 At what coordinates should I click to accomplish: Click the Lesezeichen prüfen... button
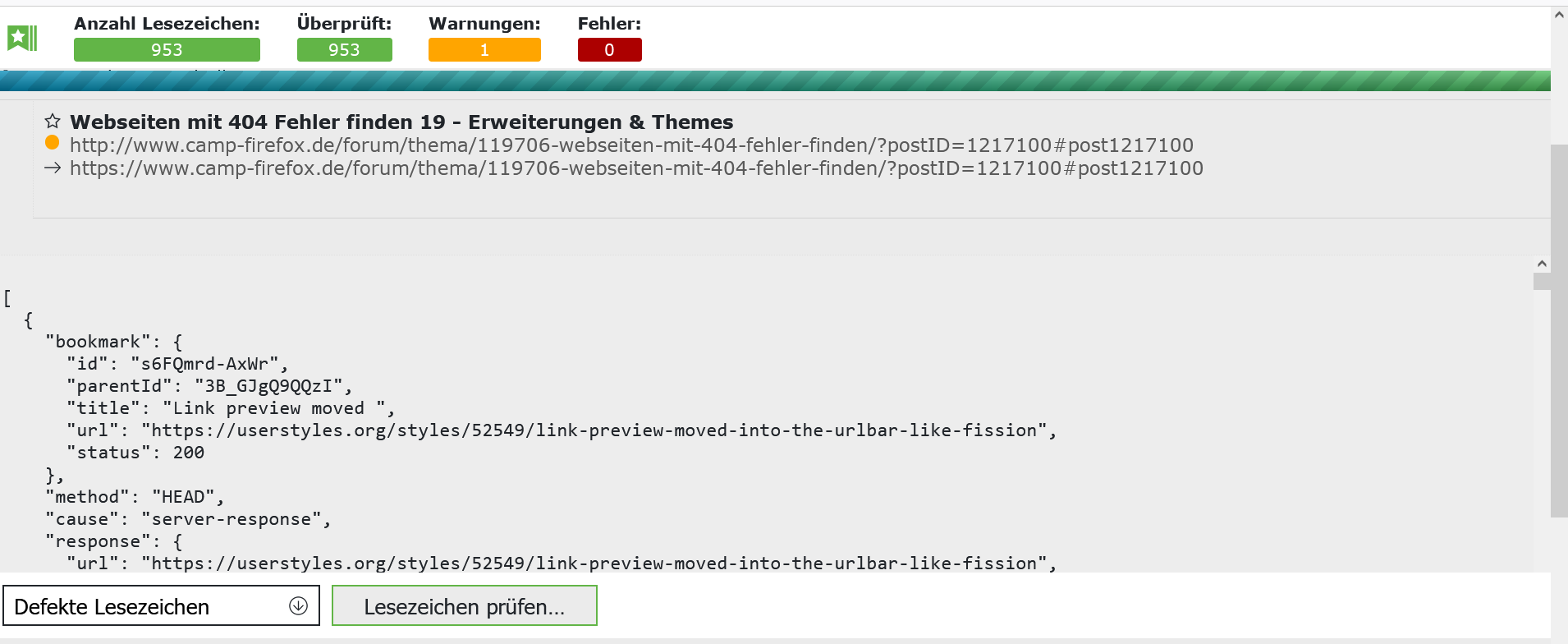tap(465, 606)
